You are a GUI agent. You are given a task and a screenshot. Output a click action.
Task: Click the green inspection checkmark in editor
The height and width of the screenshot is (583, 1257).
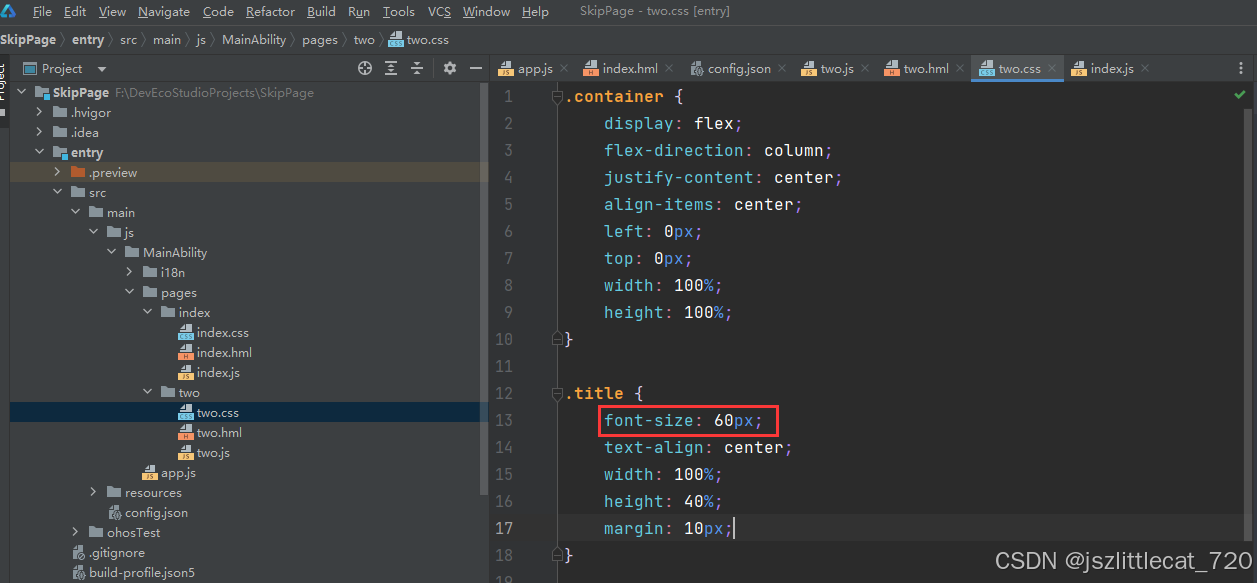(1240, 95)
